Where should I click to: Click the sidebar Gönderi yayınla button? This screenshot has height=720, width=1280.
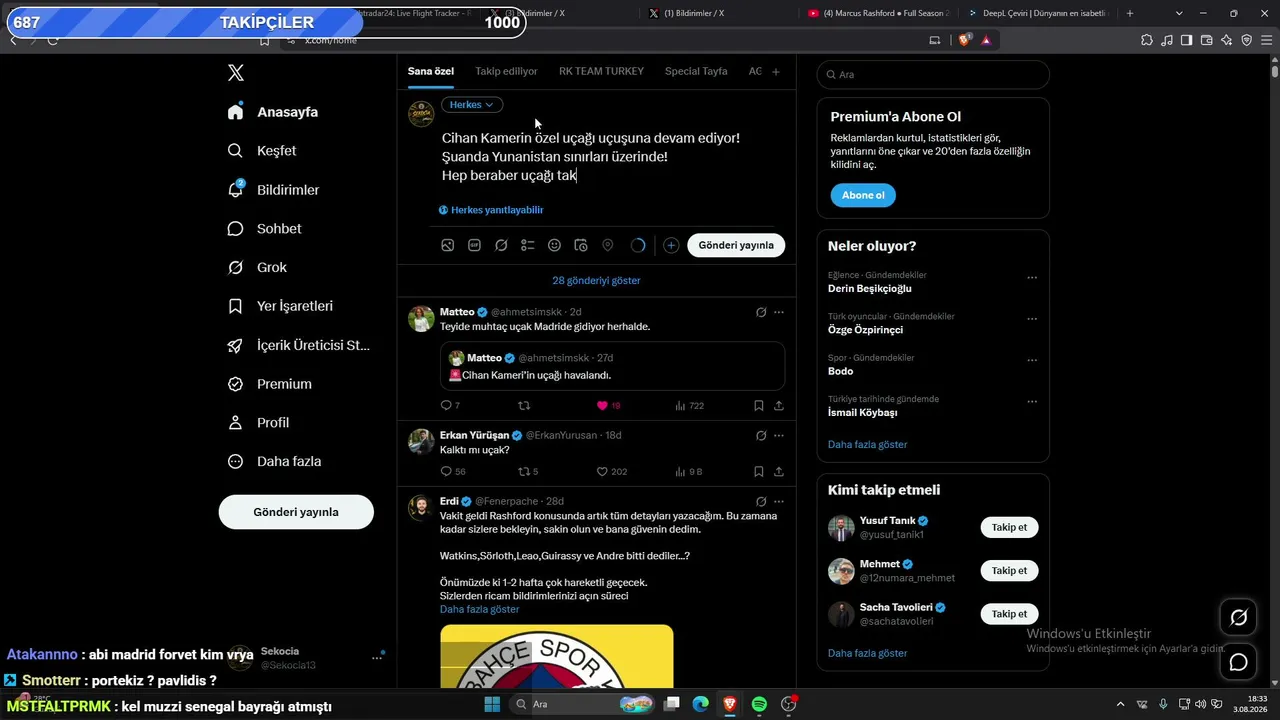click(296, 512)
